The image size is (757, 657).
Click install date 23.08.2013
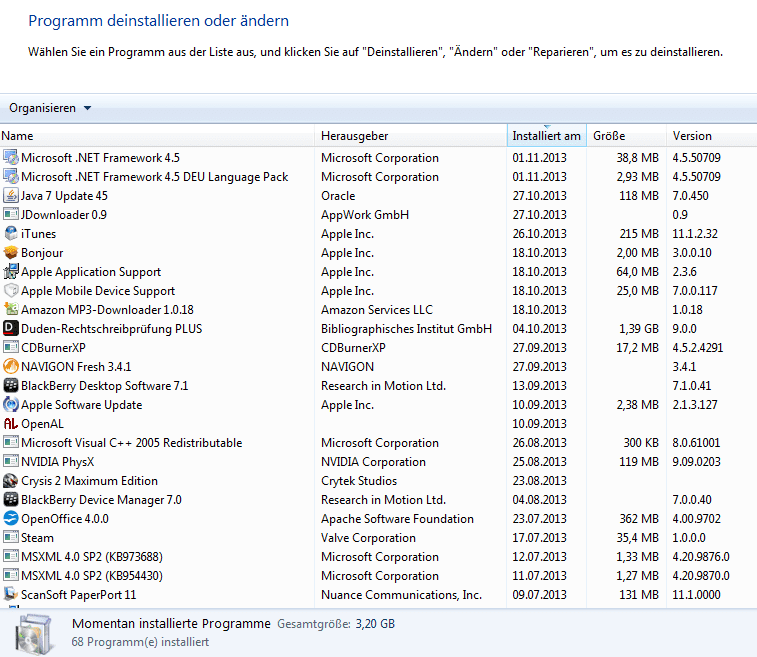pos(539,481)
